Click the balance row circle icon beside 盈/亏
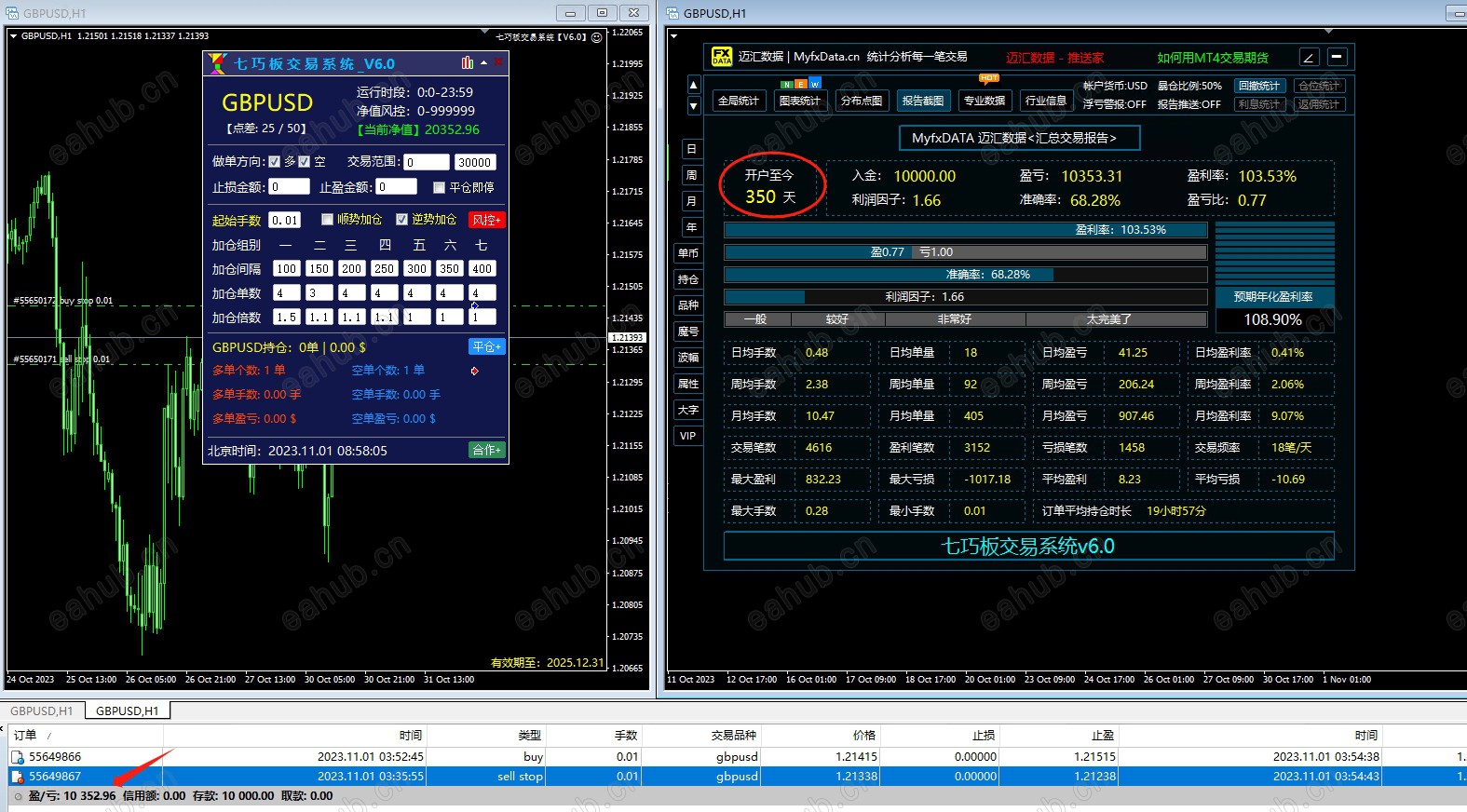1467x812 pixels. pos(18,797)
